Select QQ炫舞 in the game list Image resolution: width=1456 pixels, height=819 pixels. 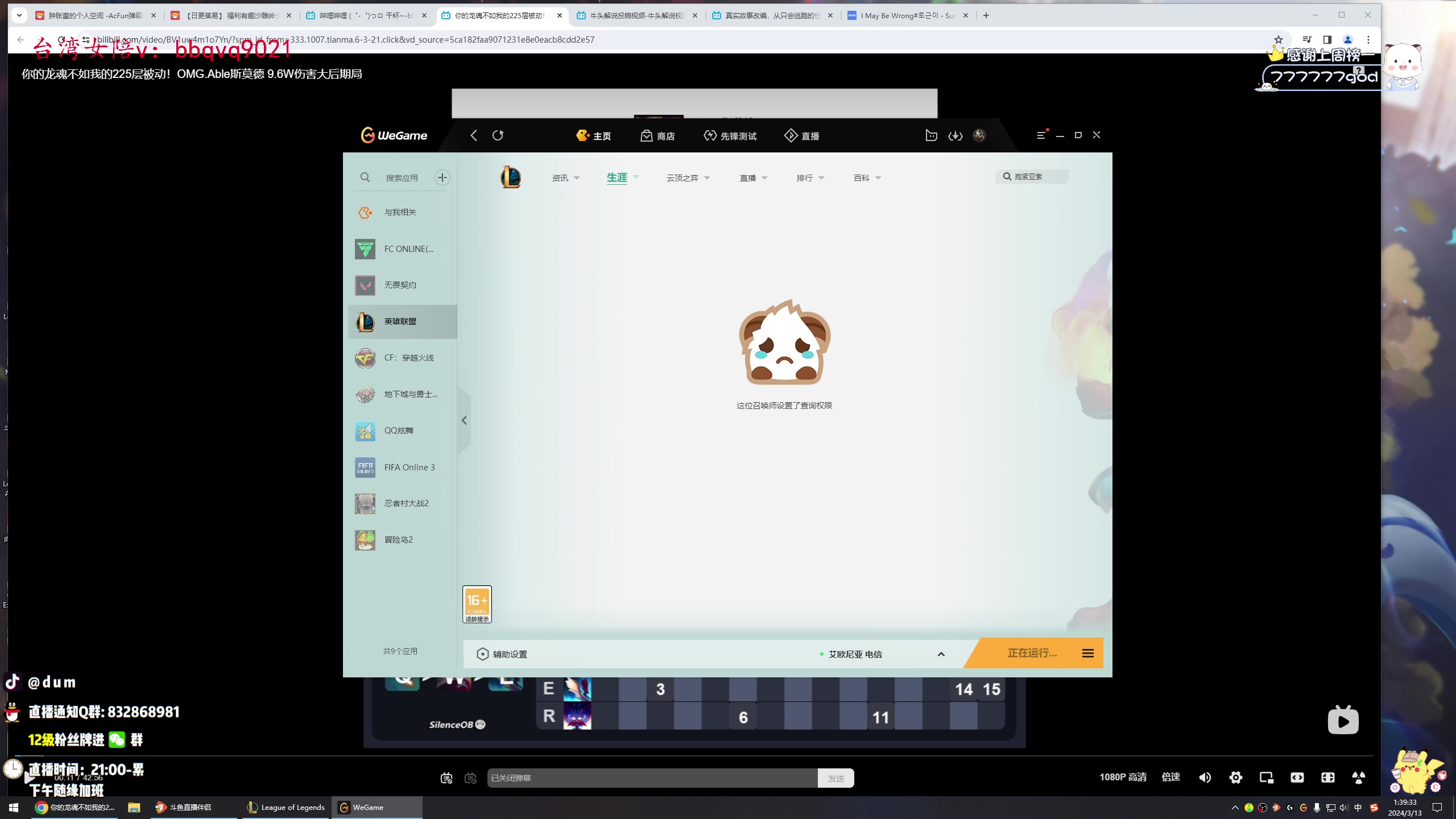pyautogui.click(x=403, y=431)
